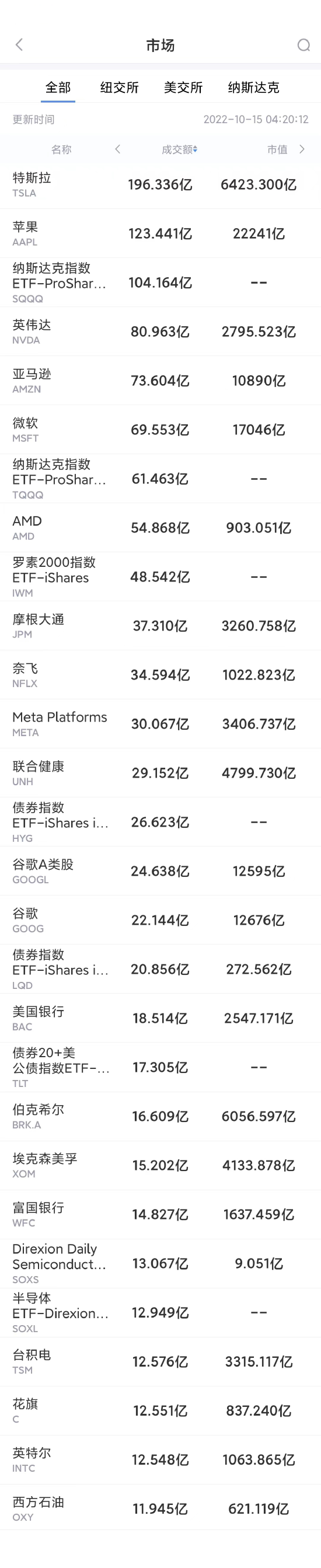Select the SQQQ ETF row
The image size is (321, 1568).
160,283
